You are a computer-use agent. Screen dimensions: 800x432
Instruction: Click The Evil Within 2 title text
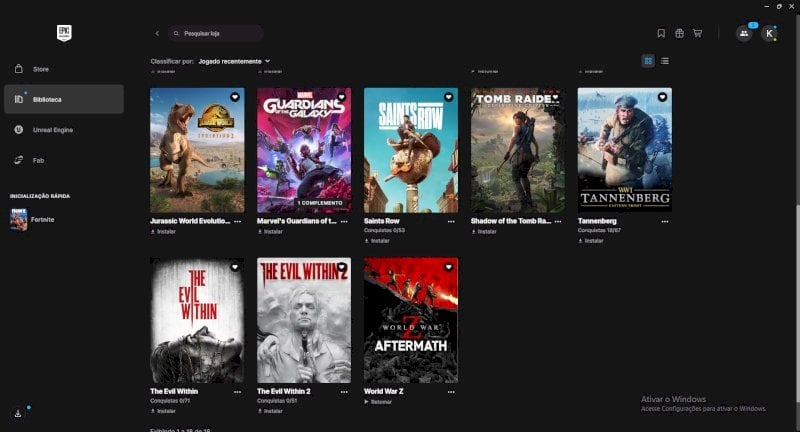click(x=284, y=392)
